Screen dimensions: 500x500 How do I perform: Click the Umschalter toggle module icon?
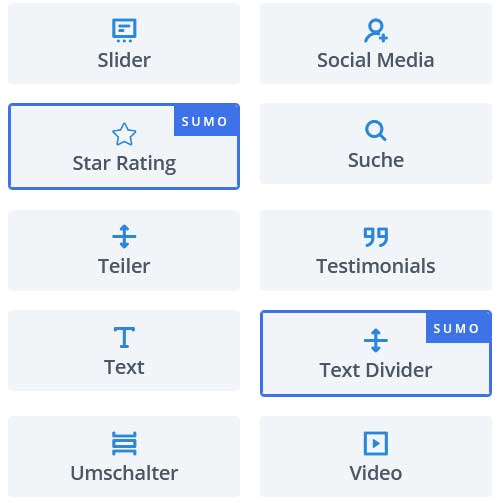click(x=124, y=443)
